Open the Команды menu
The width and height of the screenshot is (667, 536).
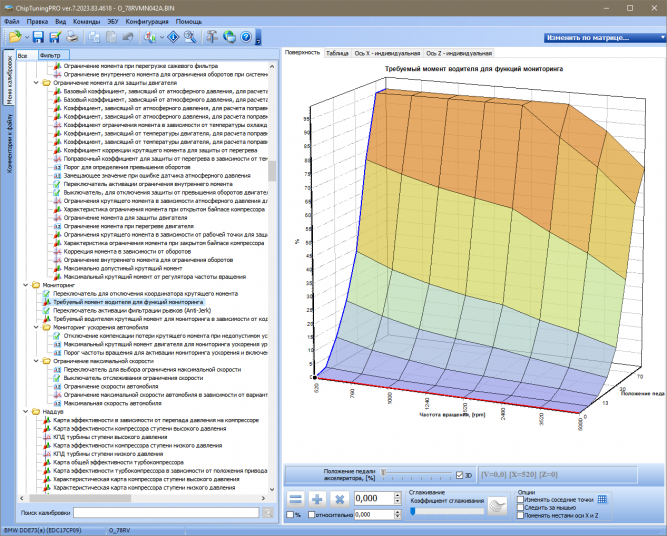point(87,21)
